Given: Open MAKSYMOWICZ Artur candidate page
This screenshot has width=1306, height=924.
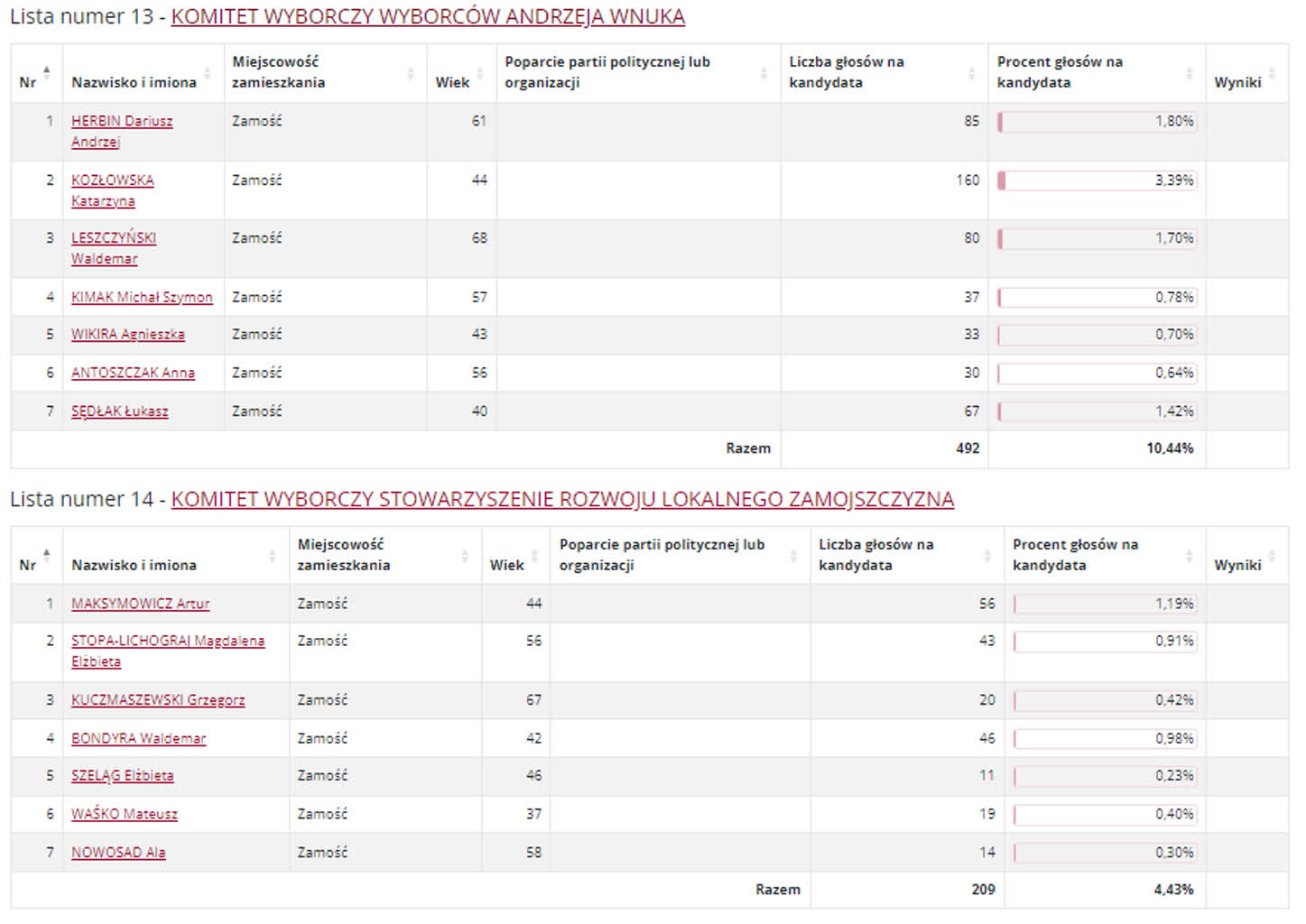Looking at the screenshot, I should pos(140,604).
